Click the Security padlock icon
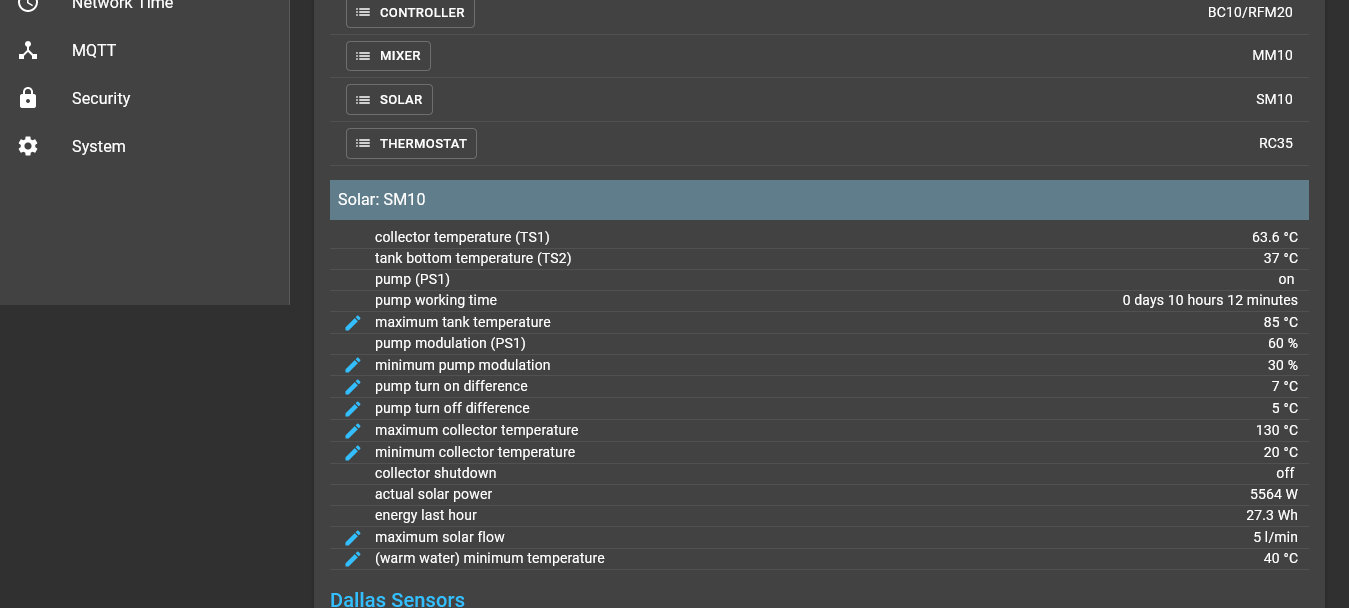The width and height of the screenshot is (1349, 608). coord(27,98)
